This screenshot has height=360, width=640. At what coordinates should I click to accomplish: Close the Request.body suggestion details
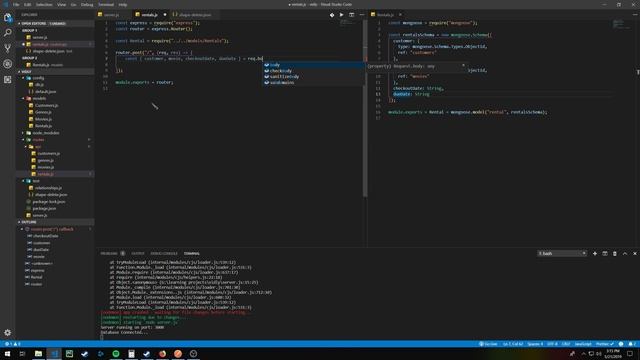[463, 65]
